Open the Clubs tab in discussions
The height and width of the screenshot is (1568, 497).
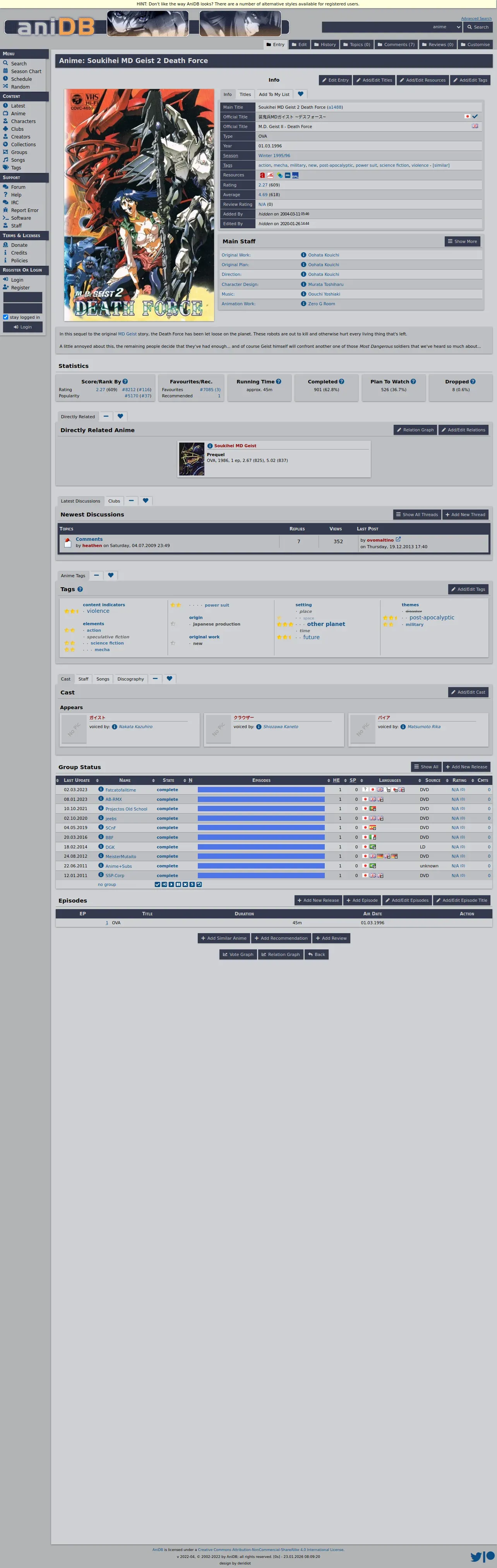point(114,501)
